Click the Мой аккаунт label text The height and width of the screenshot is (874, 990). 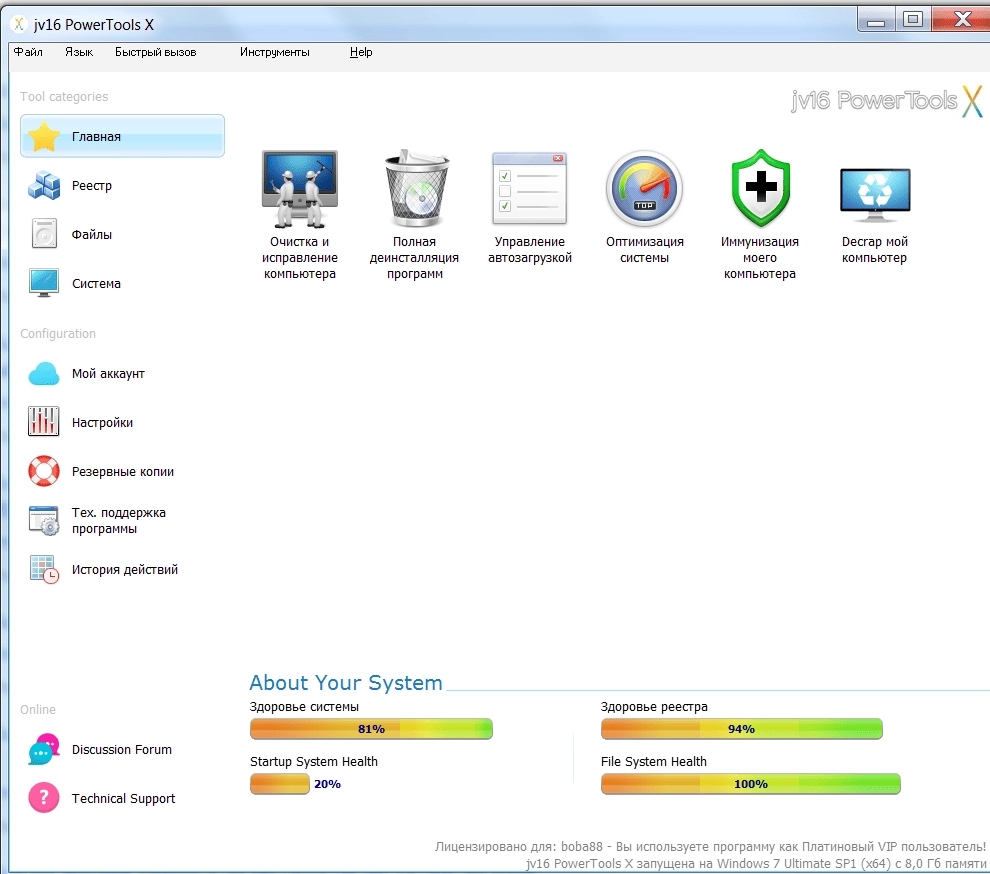(108, 374)
